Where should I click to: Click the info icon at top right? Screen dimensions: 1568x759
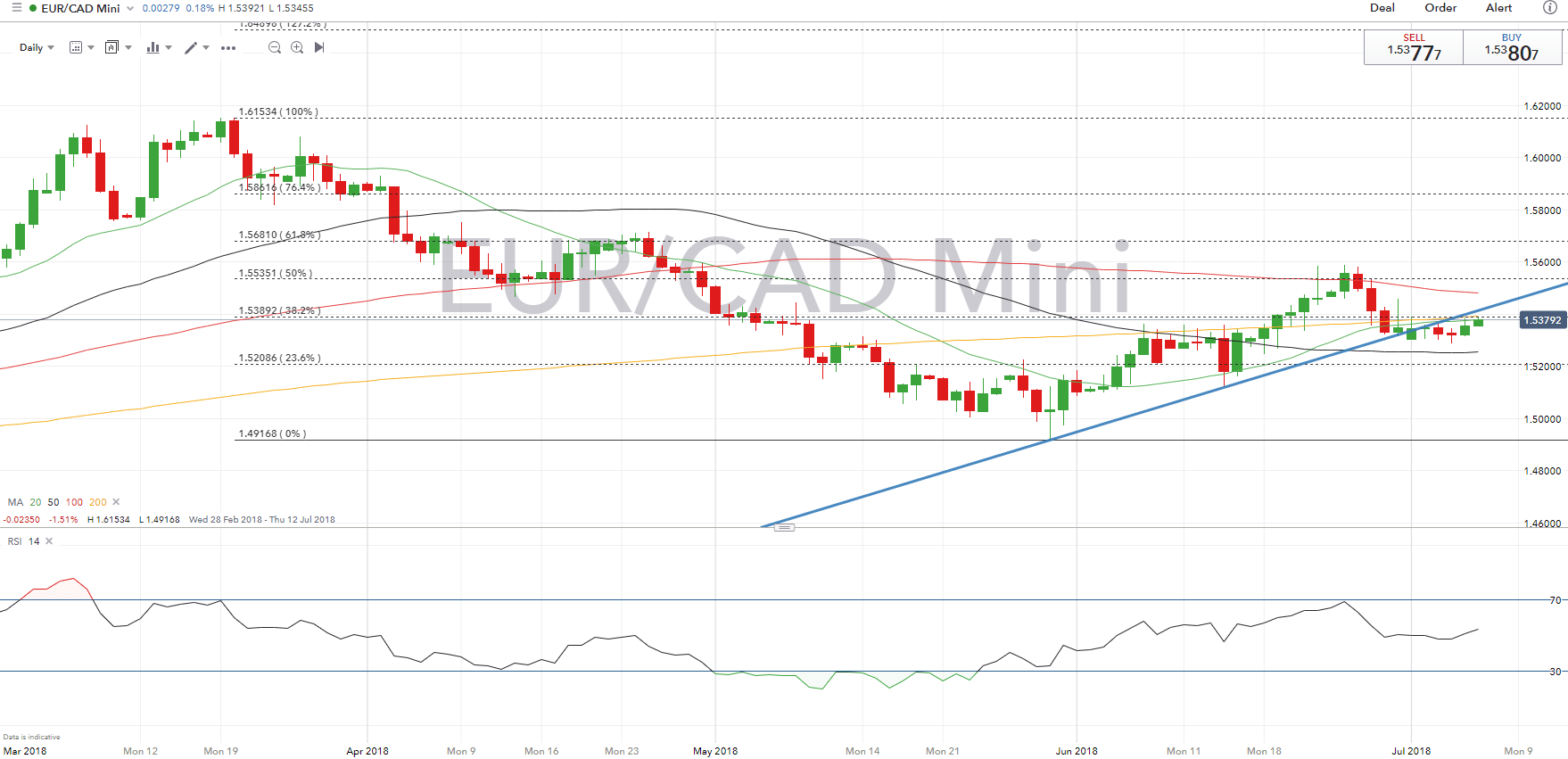(x=1550, y=8)
